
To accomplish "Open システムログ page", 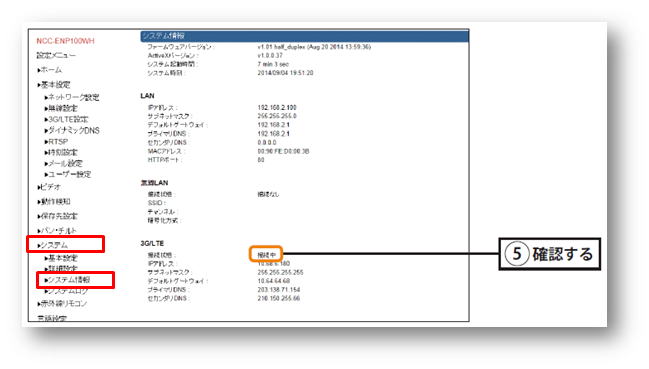I will pyautogui.click(x=66, y=291).
